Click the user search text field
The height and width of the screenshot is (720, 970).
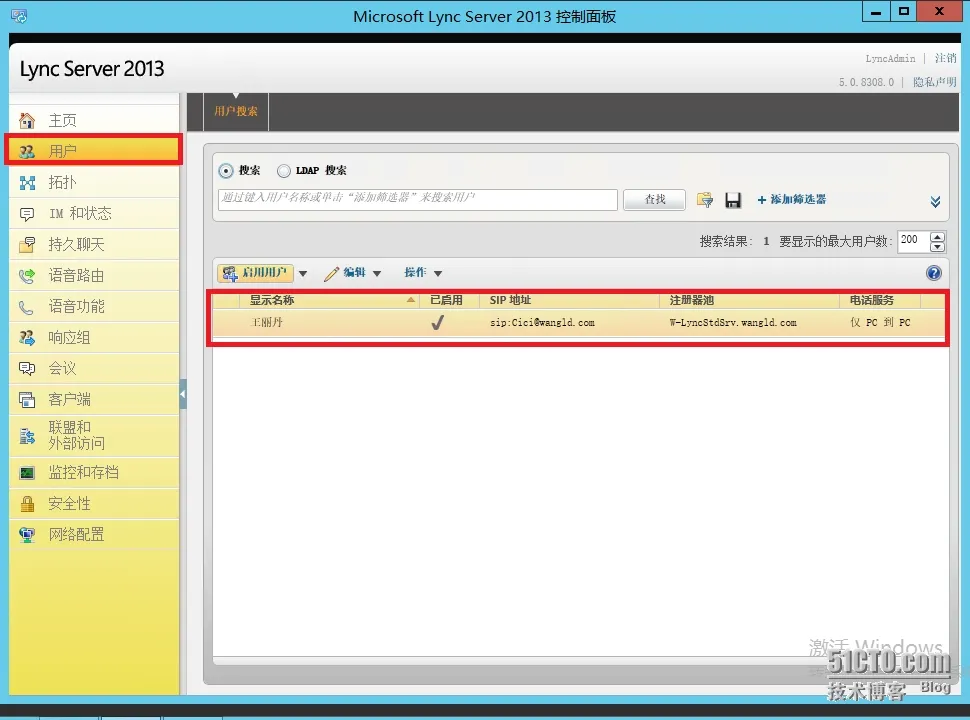[x=418, y=199]
